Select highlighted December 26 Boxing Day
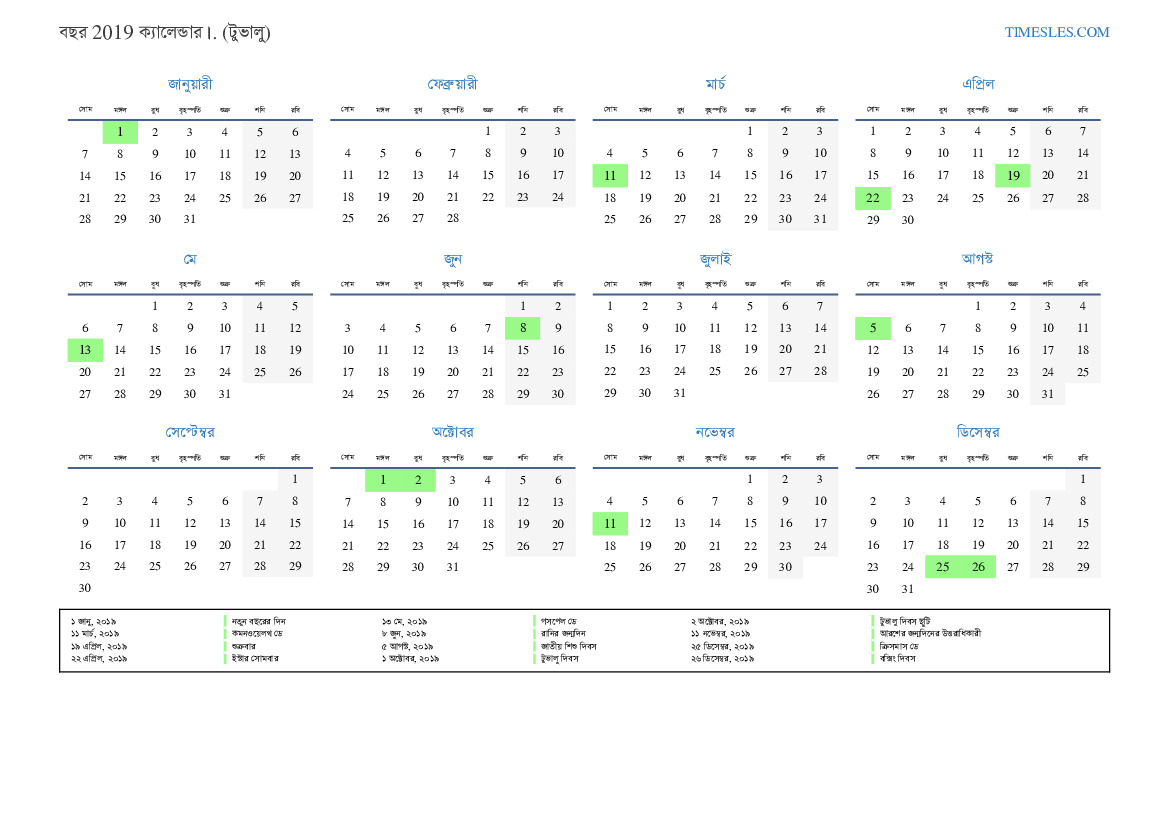 [x=978, y=567]
